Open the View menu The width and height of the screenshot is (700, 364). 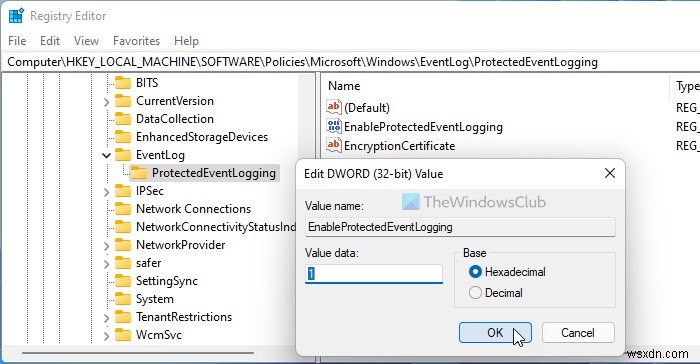[86, 41]
